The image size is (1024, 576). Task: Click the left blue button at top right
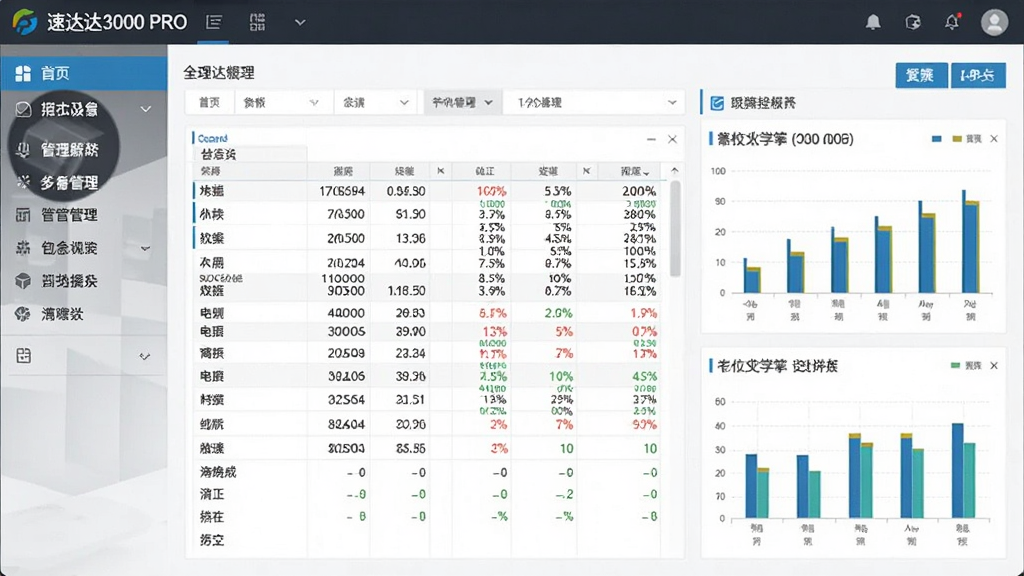pos(921,76)
